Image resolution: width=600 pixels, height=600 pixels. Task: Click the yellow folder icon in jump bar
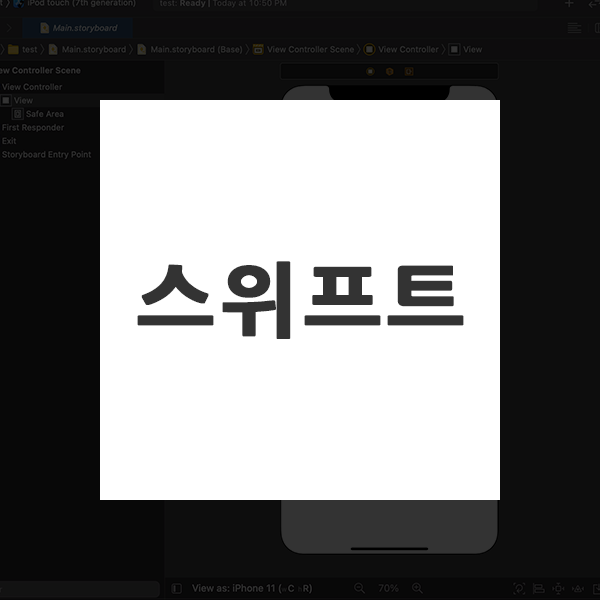click(13, 49)
